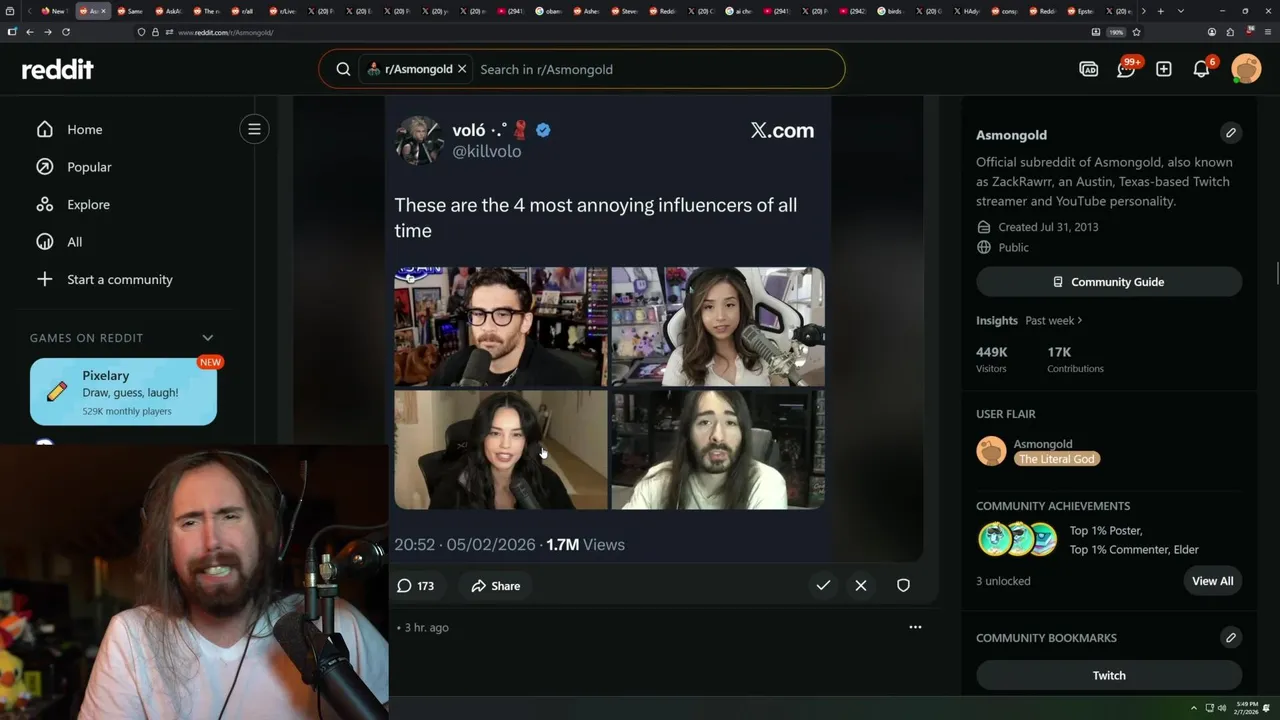Show hidden system tray icons
The image size is (1280, 720).
pos(1193,708)
